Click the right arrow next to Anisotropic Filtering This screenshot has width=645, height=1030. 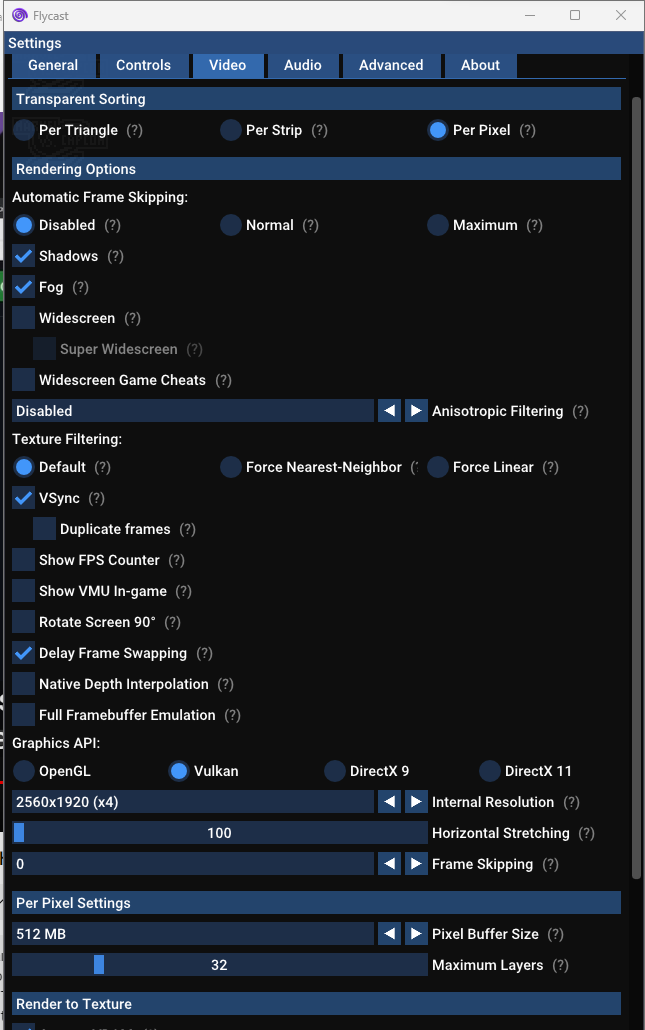[x=416, y=410]
